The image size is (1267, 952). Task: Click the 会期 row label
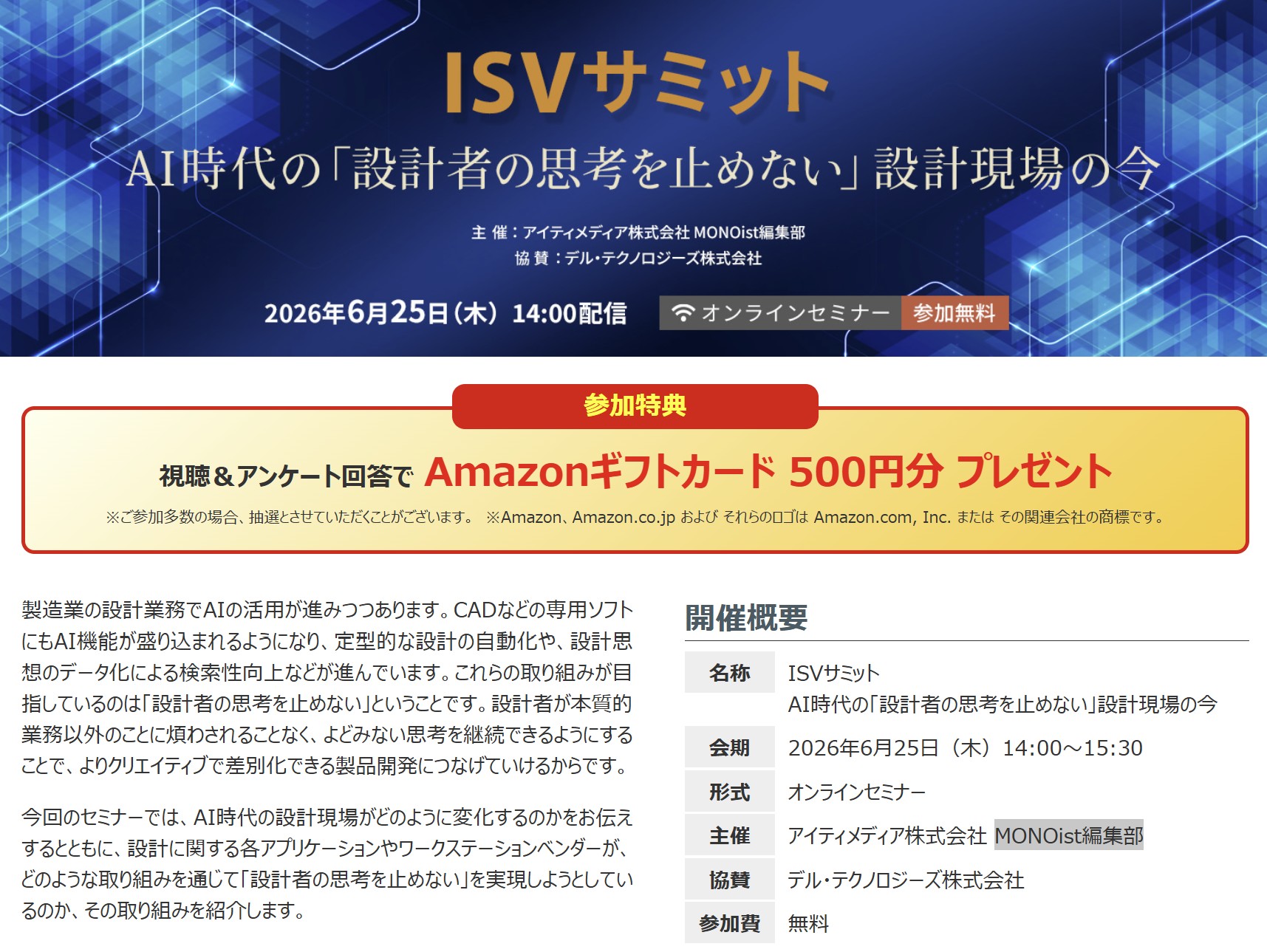point(729,747)
